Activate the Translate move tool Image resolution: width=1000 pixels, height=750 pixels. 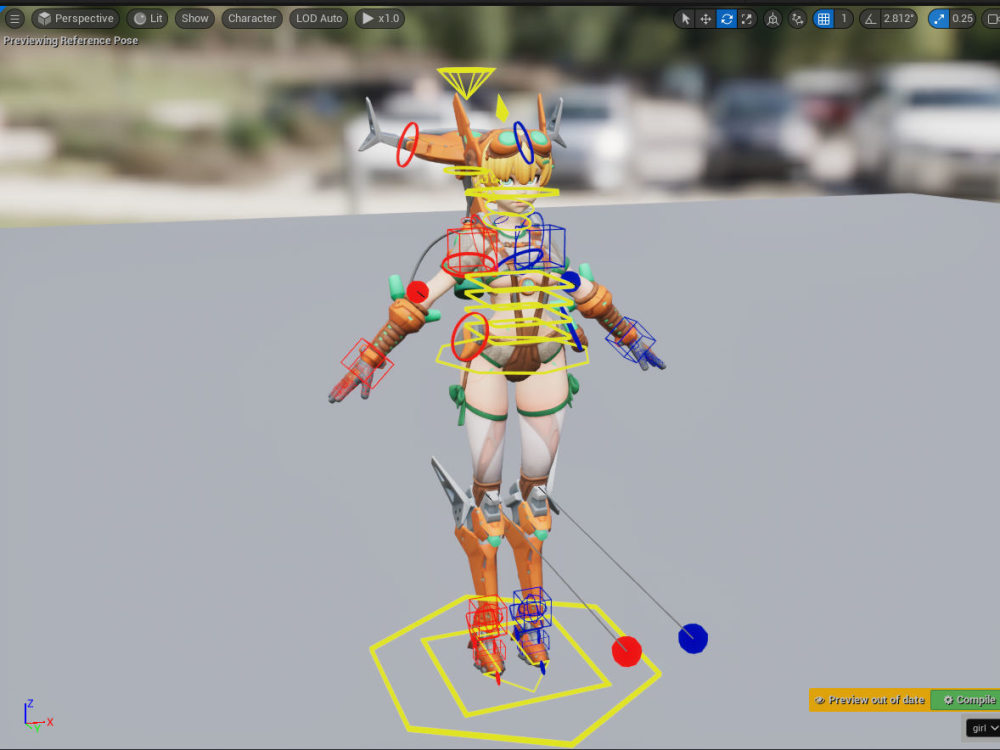coord(706,18)
